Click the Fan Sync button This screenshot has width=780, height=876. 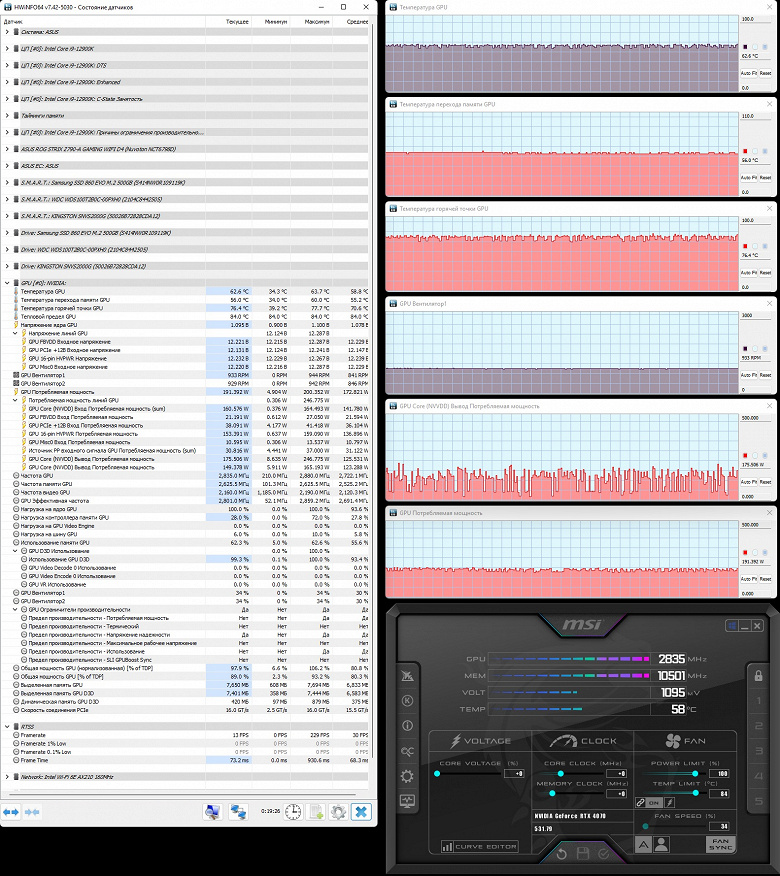720,844
